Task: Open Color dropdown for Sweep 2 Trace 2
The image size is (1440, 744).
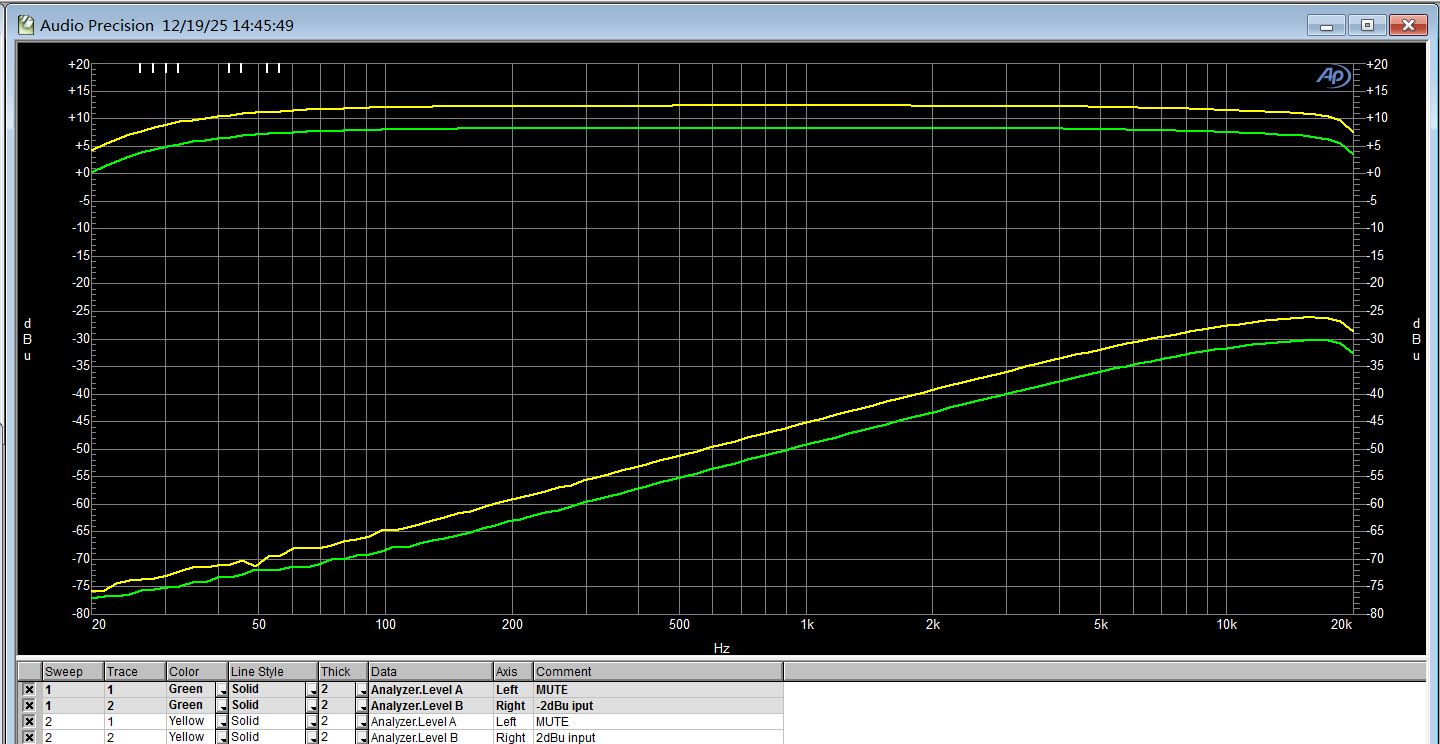Action: tap(222, 738)
